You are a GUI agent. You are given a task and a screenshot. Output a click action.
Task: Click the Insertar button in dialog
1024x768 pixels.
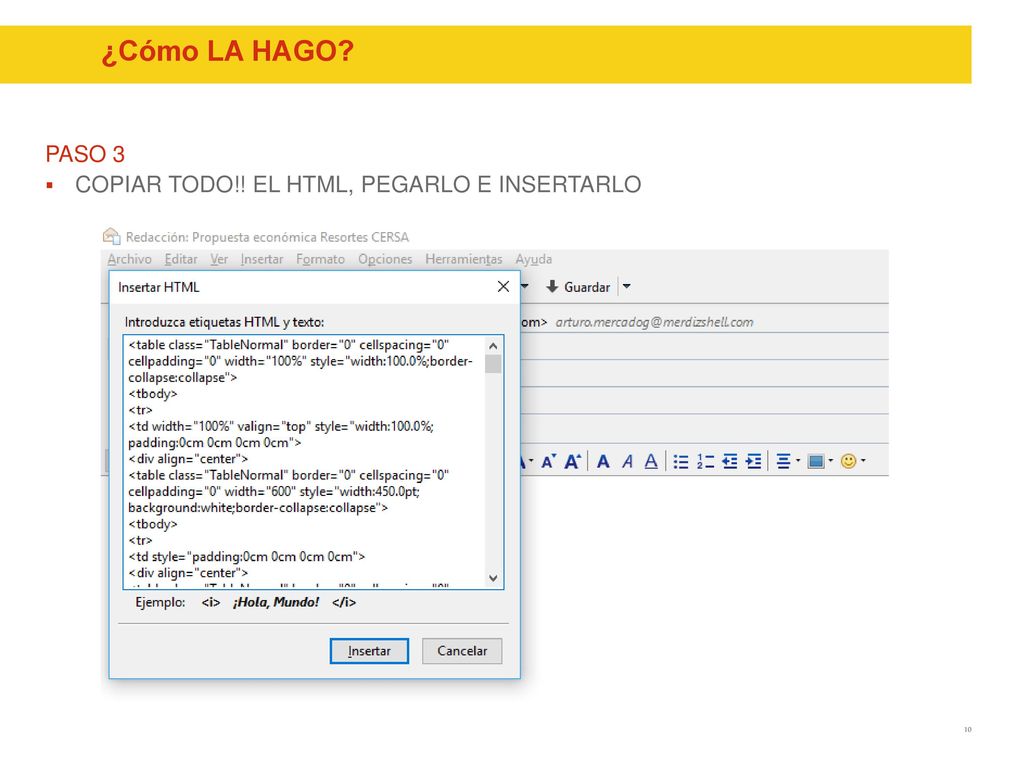(x=369, y=651)
